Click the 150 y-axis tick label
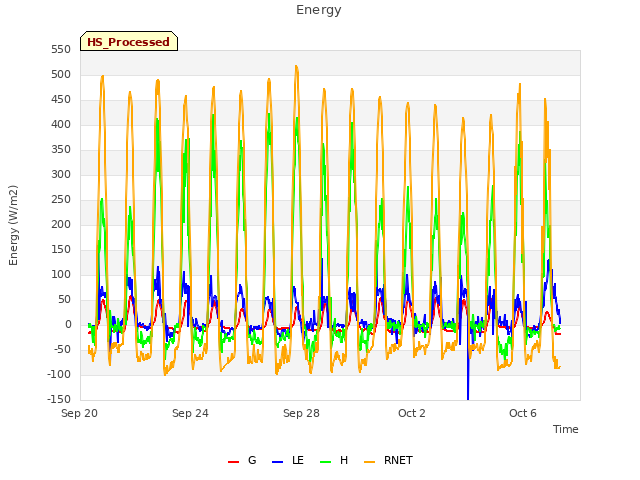The height and width of the screenshot is (480, 640). 61,249
